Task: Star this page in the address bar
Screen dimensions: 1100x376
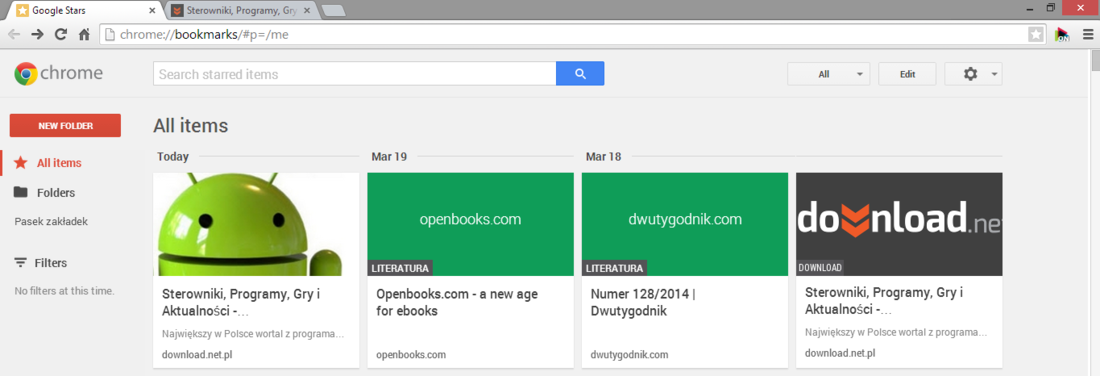Action: 1035,34
